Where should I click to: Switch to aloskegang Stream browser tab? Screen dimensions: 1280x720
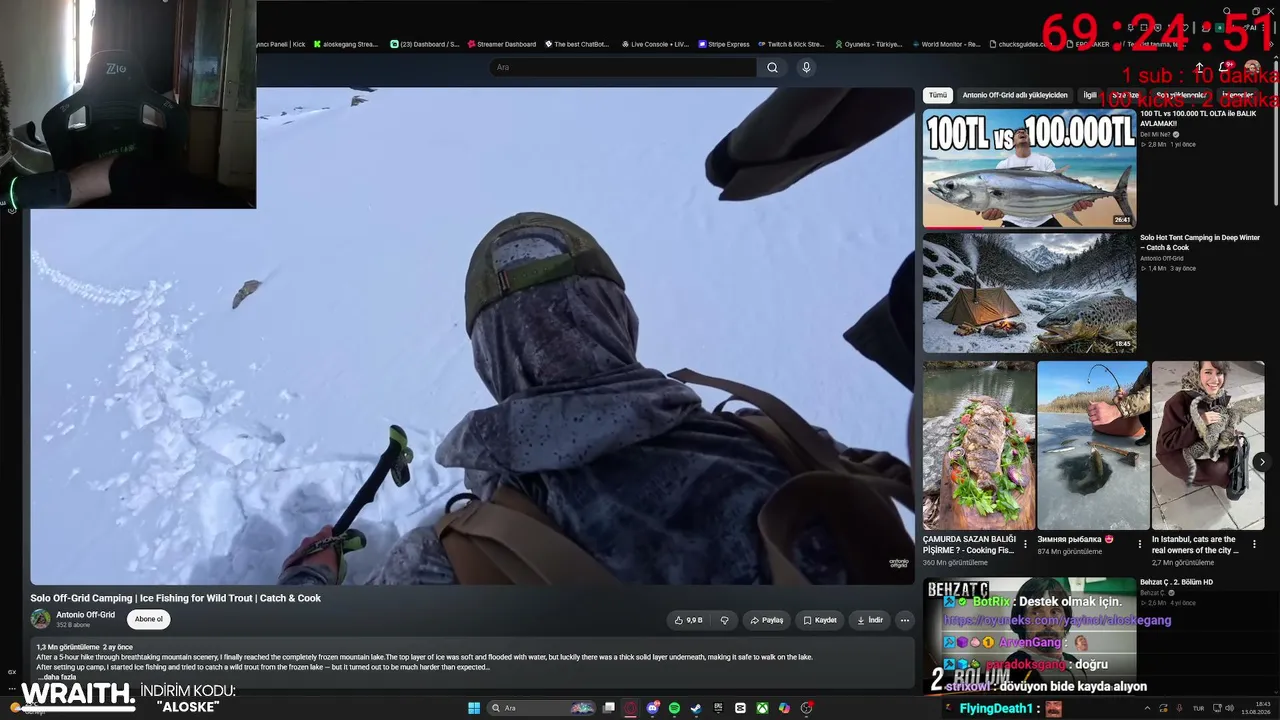coord(346,44)
